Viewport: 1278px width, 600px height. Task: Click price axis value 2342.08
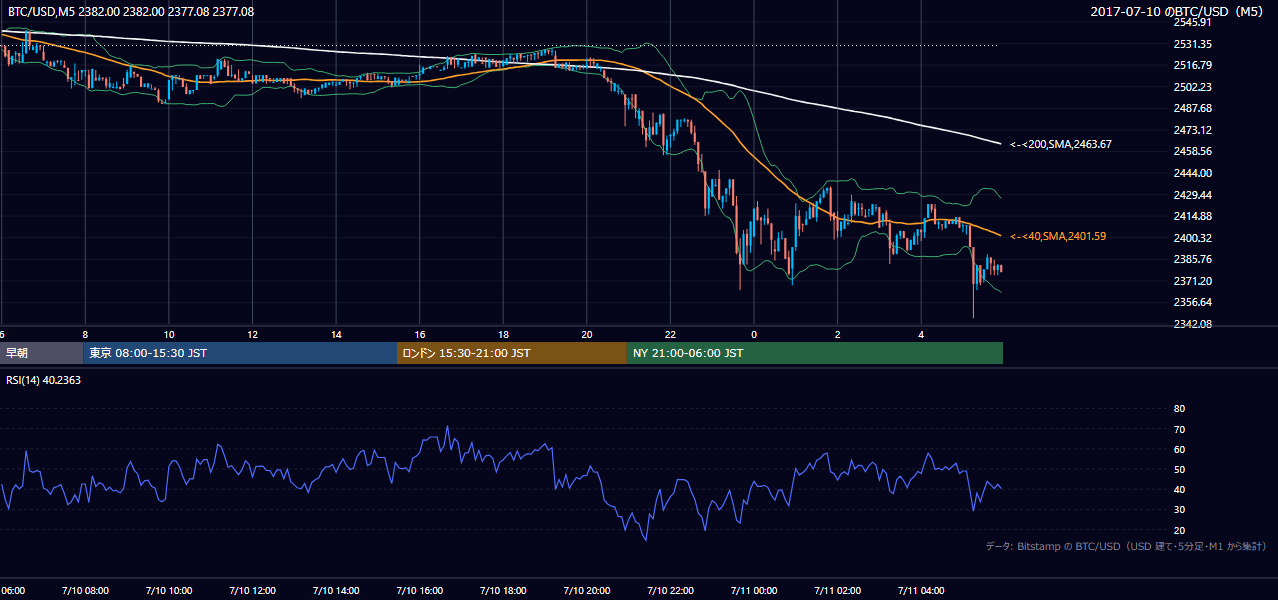click(x=1193, y=324)
